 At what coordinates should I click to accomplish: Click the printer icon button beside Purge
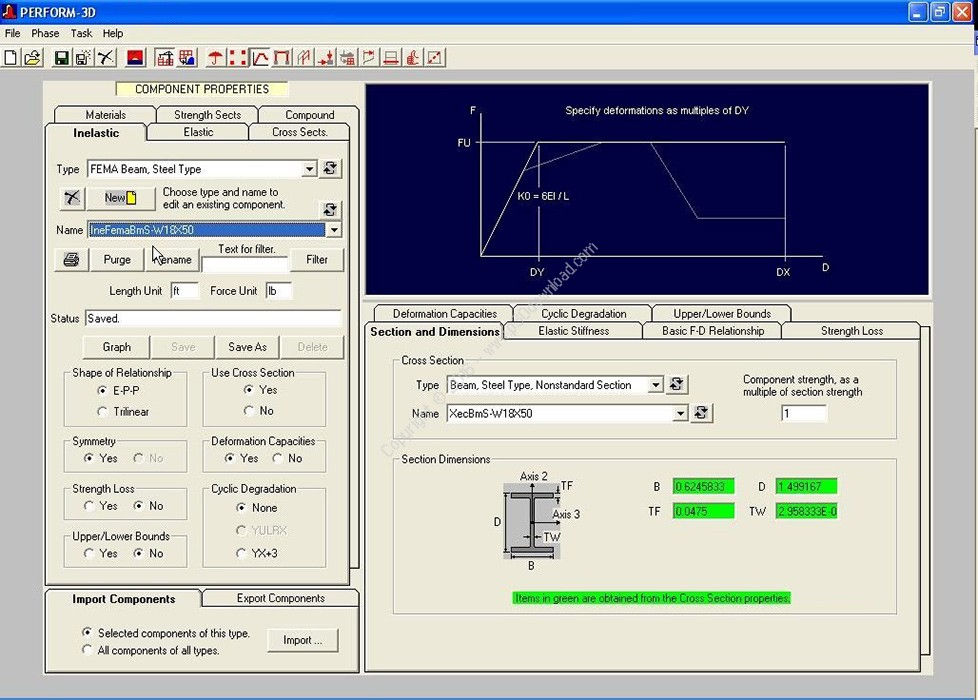pyautogui.click(x=72, y=260)
